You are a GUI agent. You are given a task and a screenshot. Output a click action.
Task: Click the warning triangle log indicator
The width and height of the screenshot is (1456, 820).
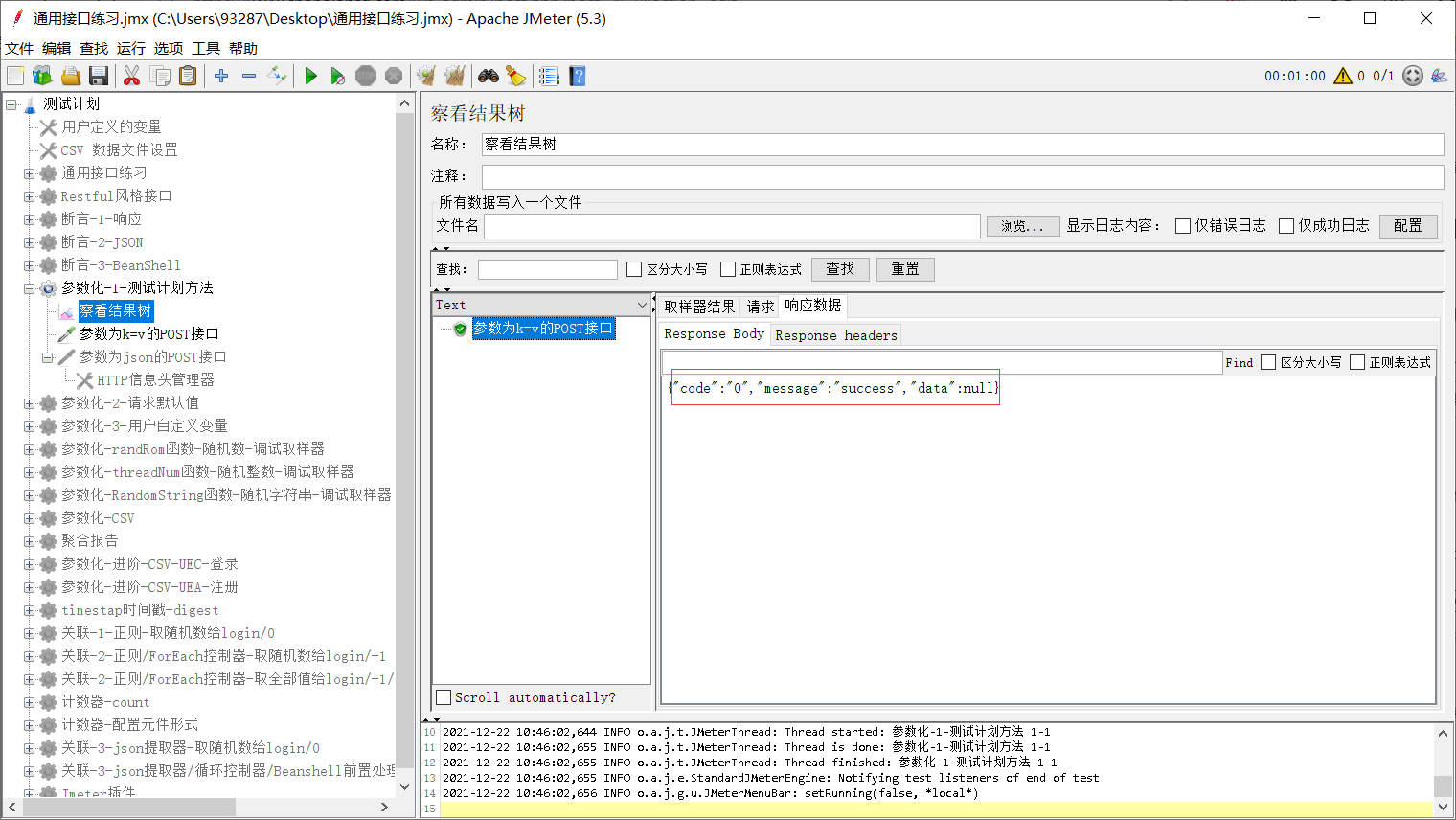[1343, 76]
